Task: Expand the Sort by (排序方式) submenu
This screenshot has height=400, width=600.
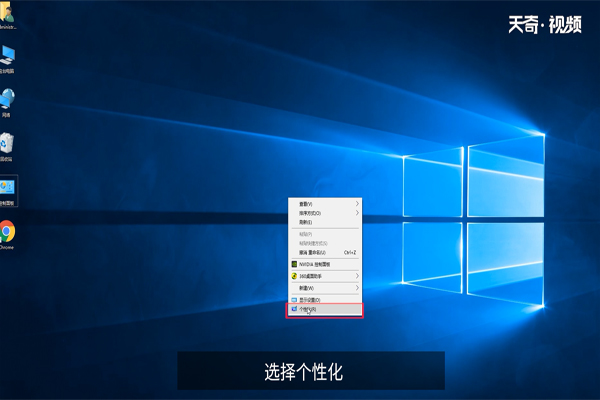Action: coord(324,213)
